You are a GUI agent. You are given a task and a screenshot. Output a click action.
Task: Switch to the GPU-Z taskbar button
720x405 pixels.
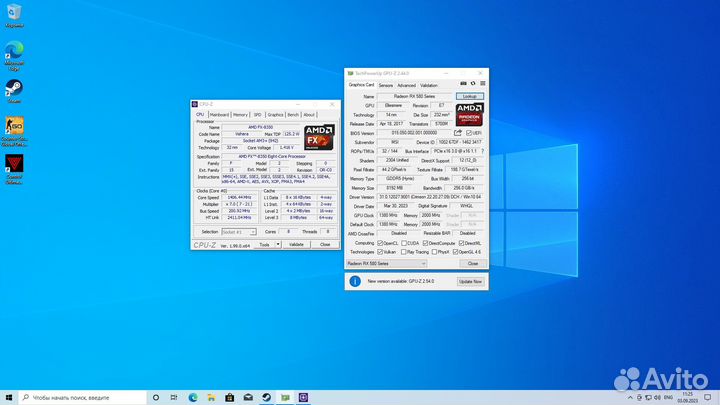(285, 397)
